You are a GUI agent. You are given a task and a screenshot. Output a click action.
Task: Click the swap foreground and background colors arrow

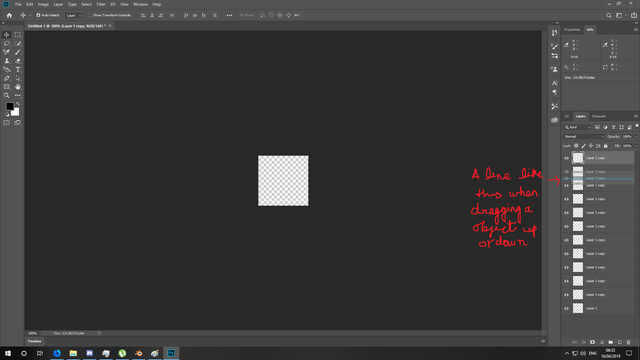(x=18, y=104)
